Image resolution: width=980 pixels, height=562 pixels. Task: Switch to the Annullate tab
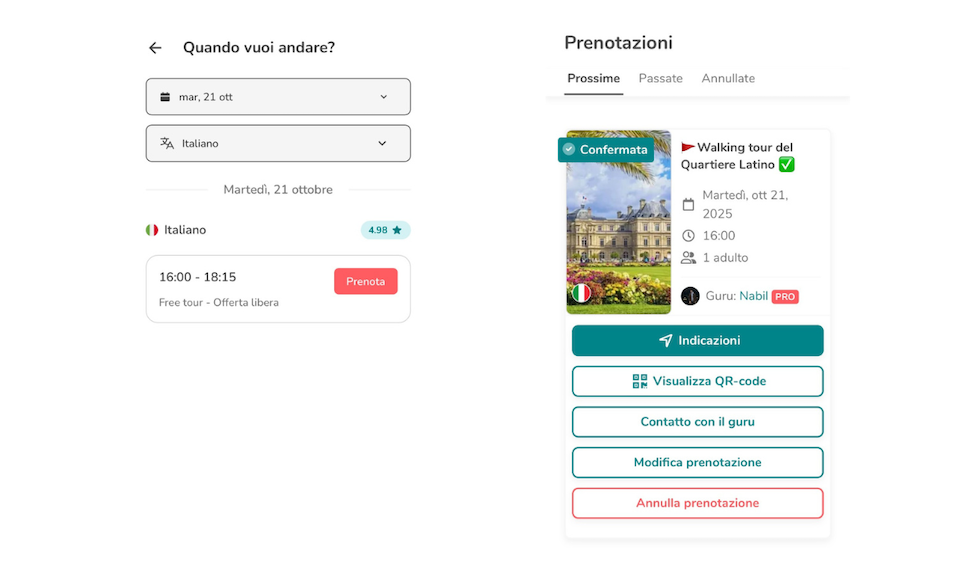(x=728, y=79)
